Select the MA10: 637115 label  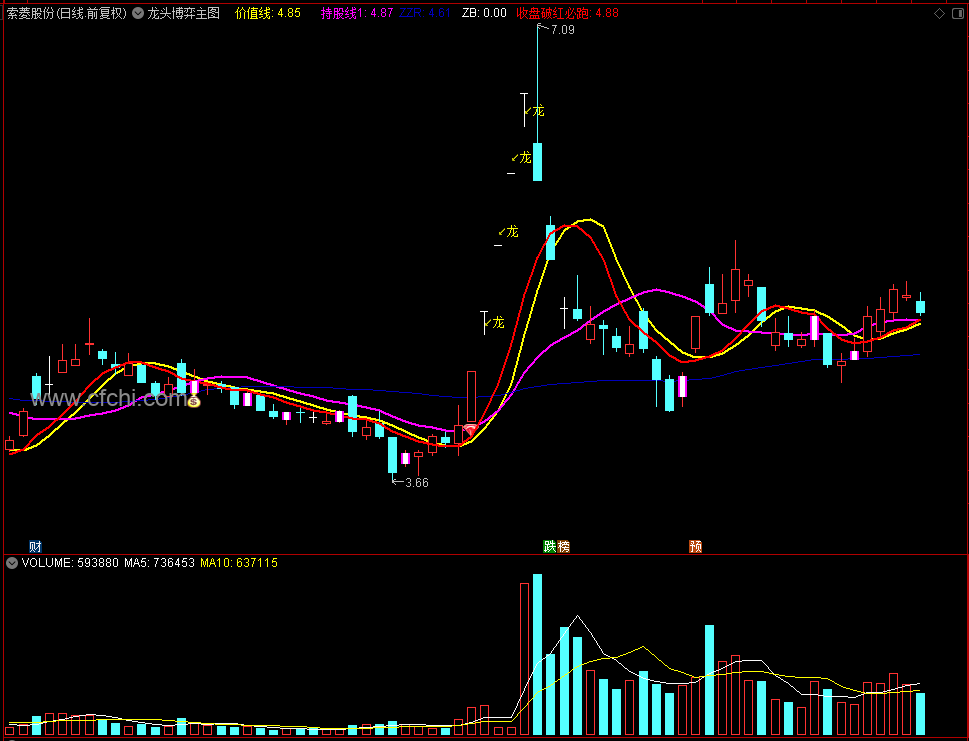(239, 562)
